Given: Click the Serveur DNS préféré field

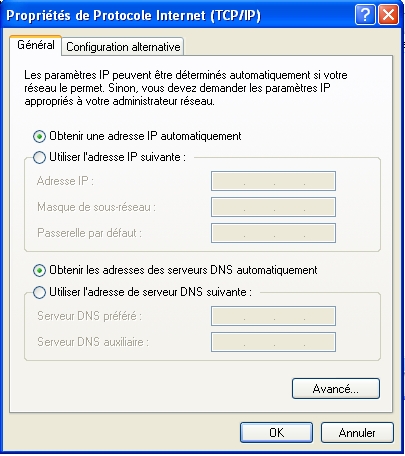Looking at the screenshot, I should pyautogui.click(x=273, y=316).
